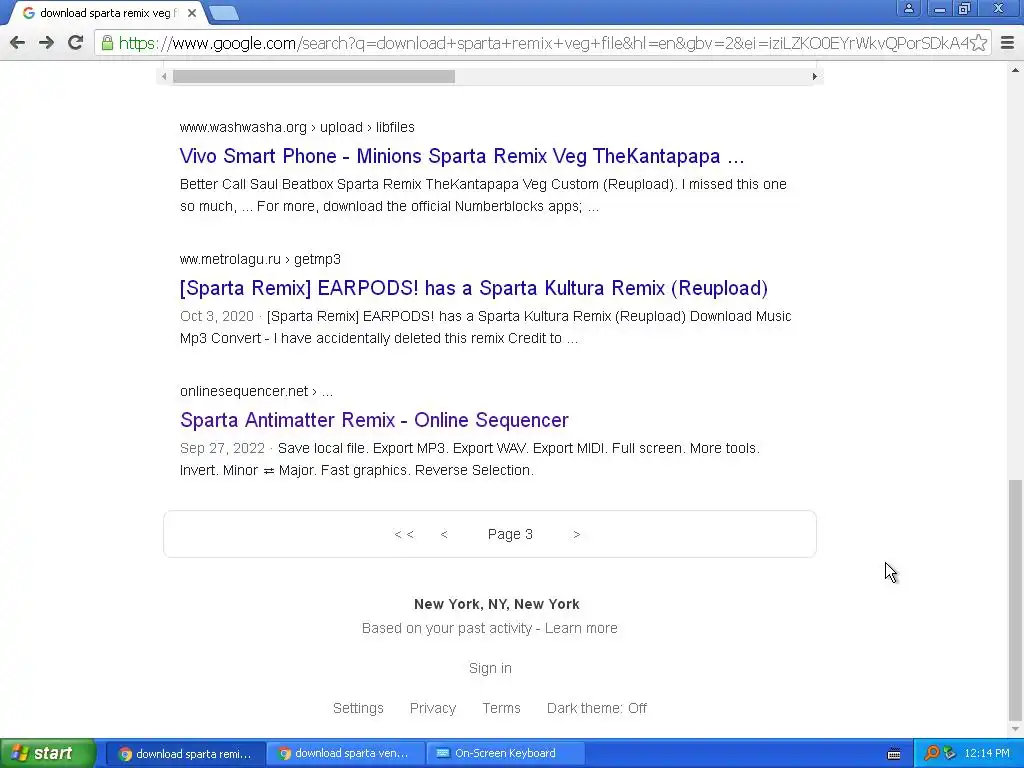Open Sparta Antimatter Remix Online Sequencer result

point(374,420)
